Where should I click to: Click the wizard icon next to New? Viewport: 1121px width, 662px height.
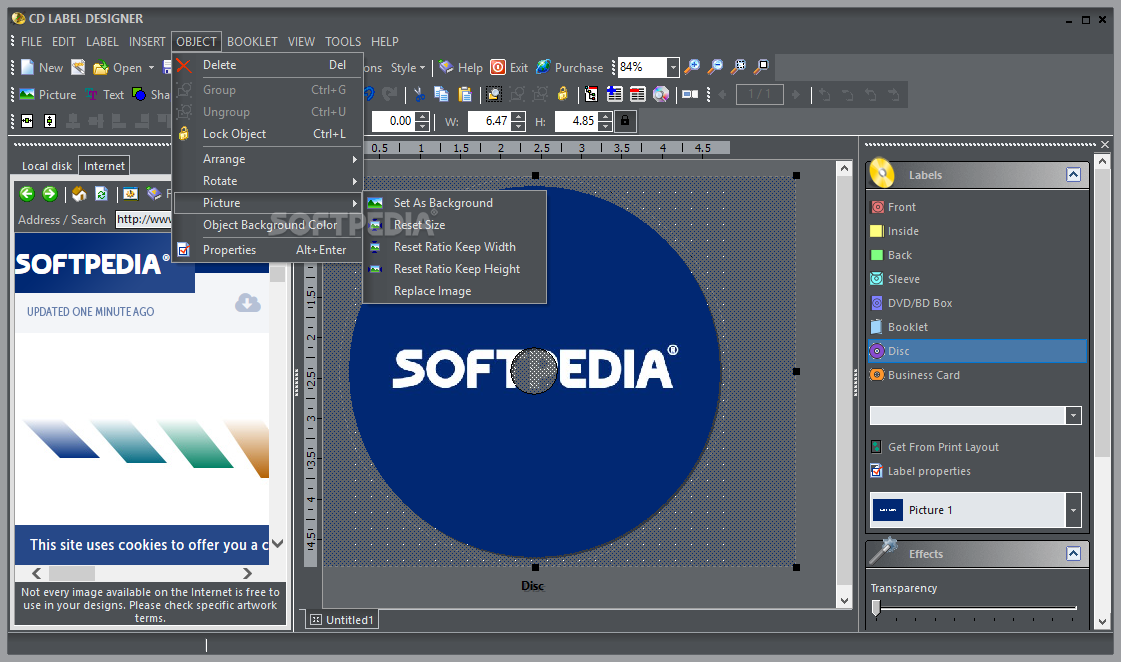click(78, 67)
